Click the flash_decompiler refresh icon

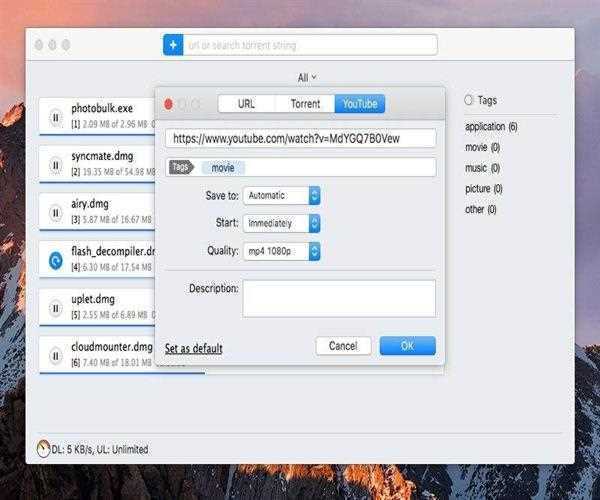[x=55, y=259]
